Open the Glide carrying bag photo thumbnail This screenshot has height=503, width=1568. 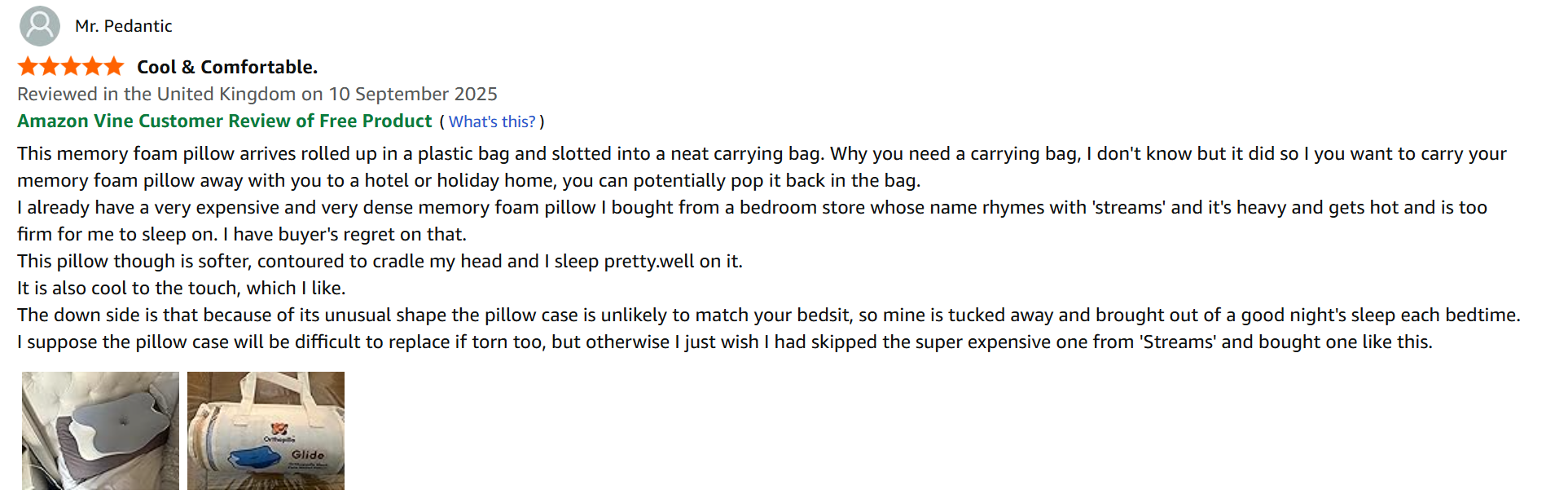[x=266, y=430]
